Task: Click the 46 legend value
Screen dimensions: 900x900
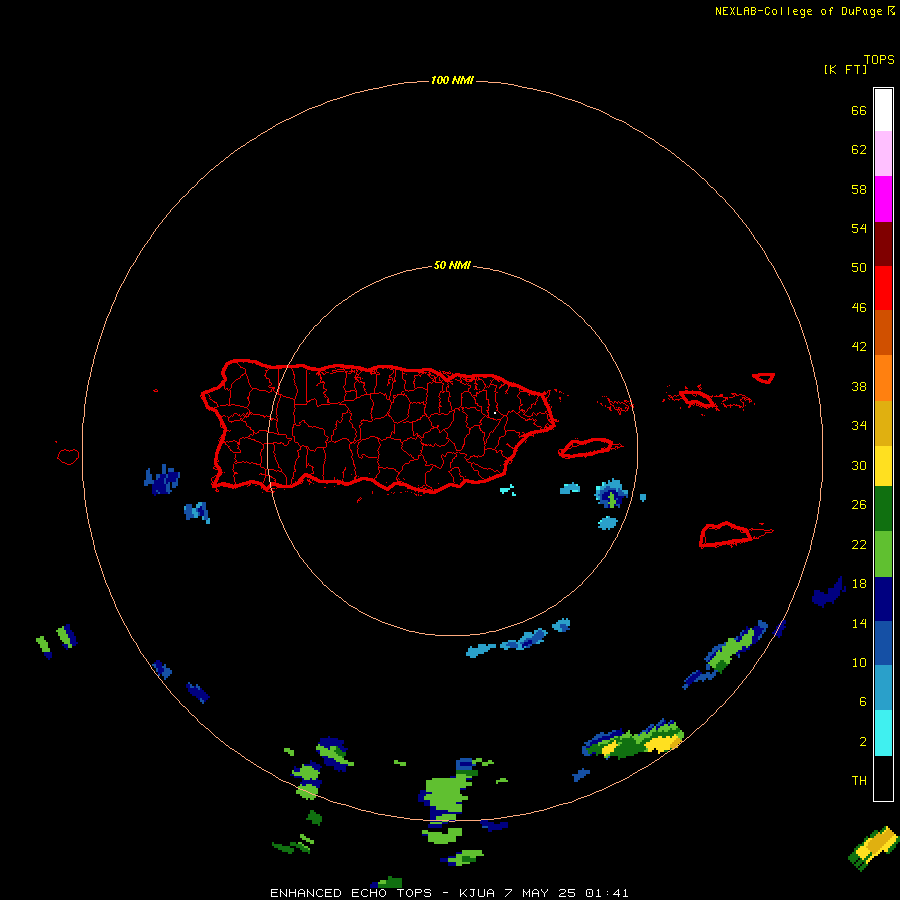Action: coord(859,307)
